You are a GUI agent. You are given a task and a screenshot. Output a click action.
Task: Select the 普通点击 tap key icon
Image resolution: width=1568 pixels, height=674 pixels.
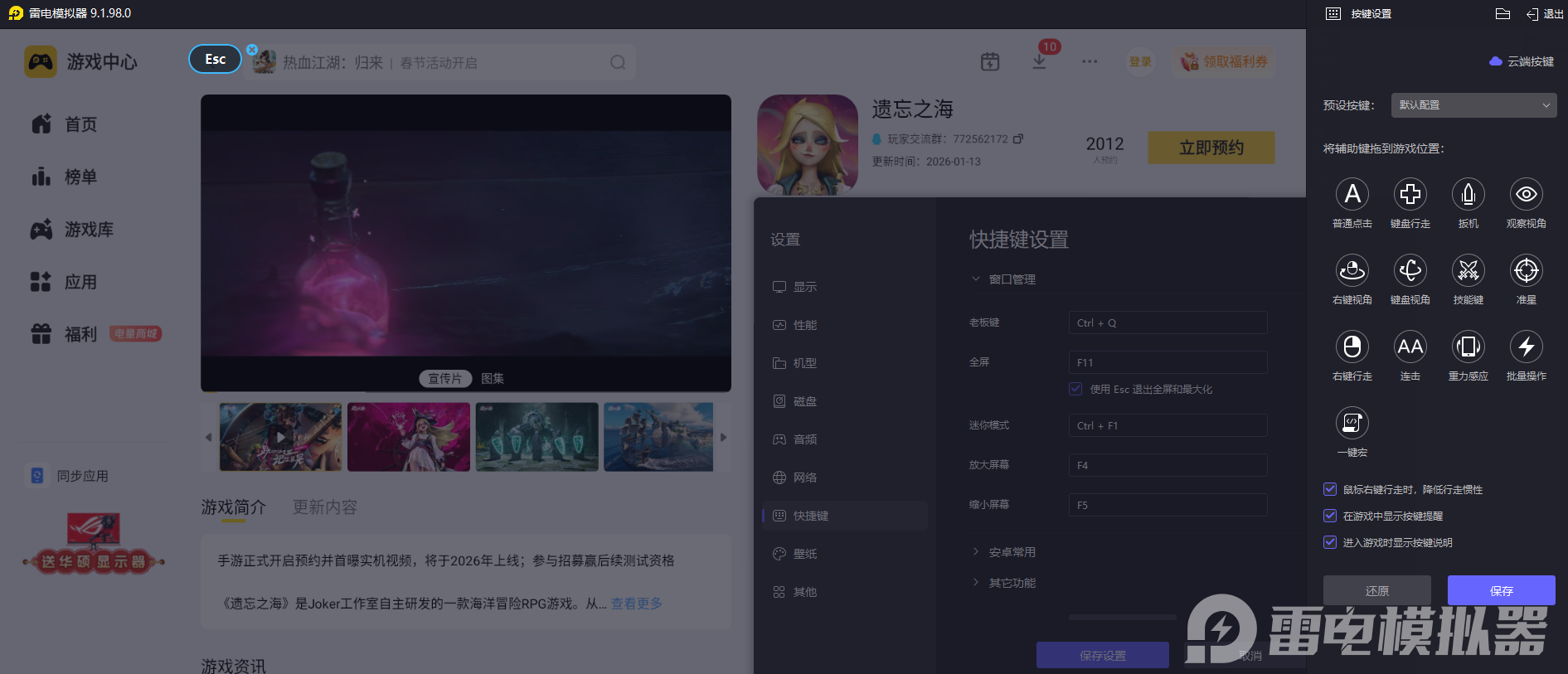click(1352, 195)
